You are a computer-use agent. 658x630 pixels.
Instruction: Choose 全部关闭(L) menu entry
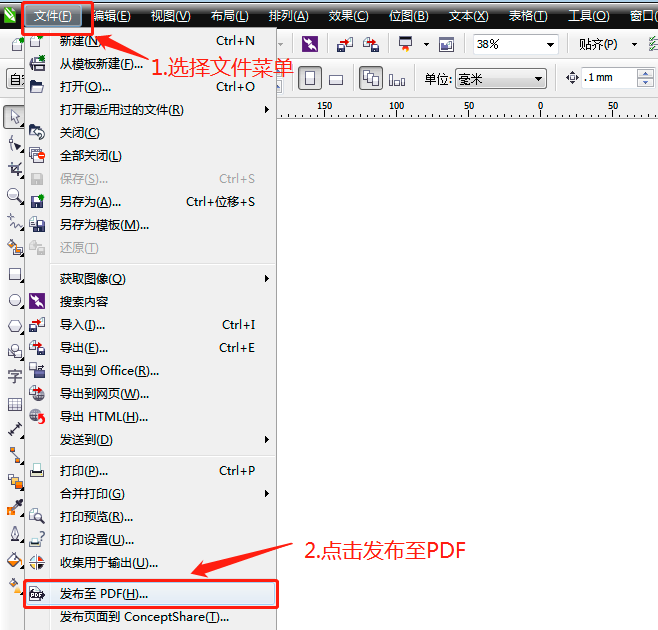(151, 156)
